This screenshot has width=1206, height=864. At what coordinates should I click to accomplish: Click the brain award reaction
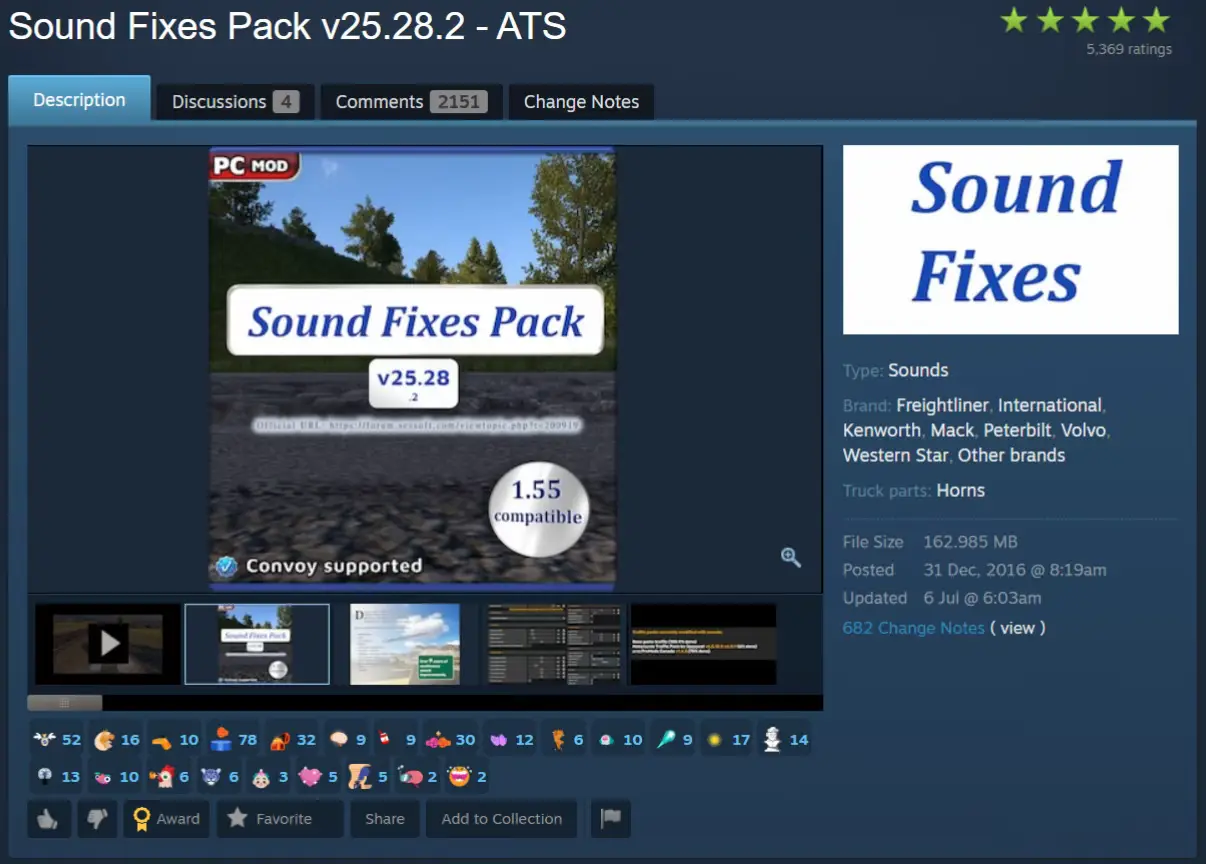(x=347, y=740)
